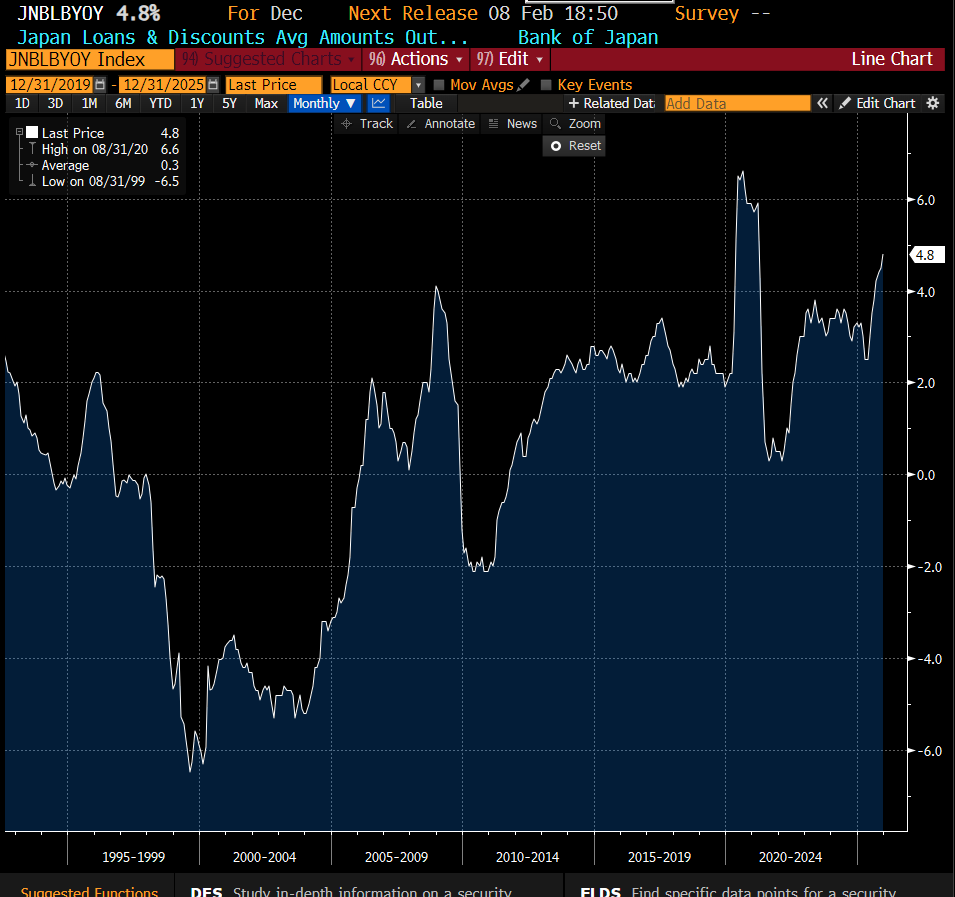This screenshot has width=955, height=897.
Task: Toggle Last Price legend color swatch
Action: [32, 132]
